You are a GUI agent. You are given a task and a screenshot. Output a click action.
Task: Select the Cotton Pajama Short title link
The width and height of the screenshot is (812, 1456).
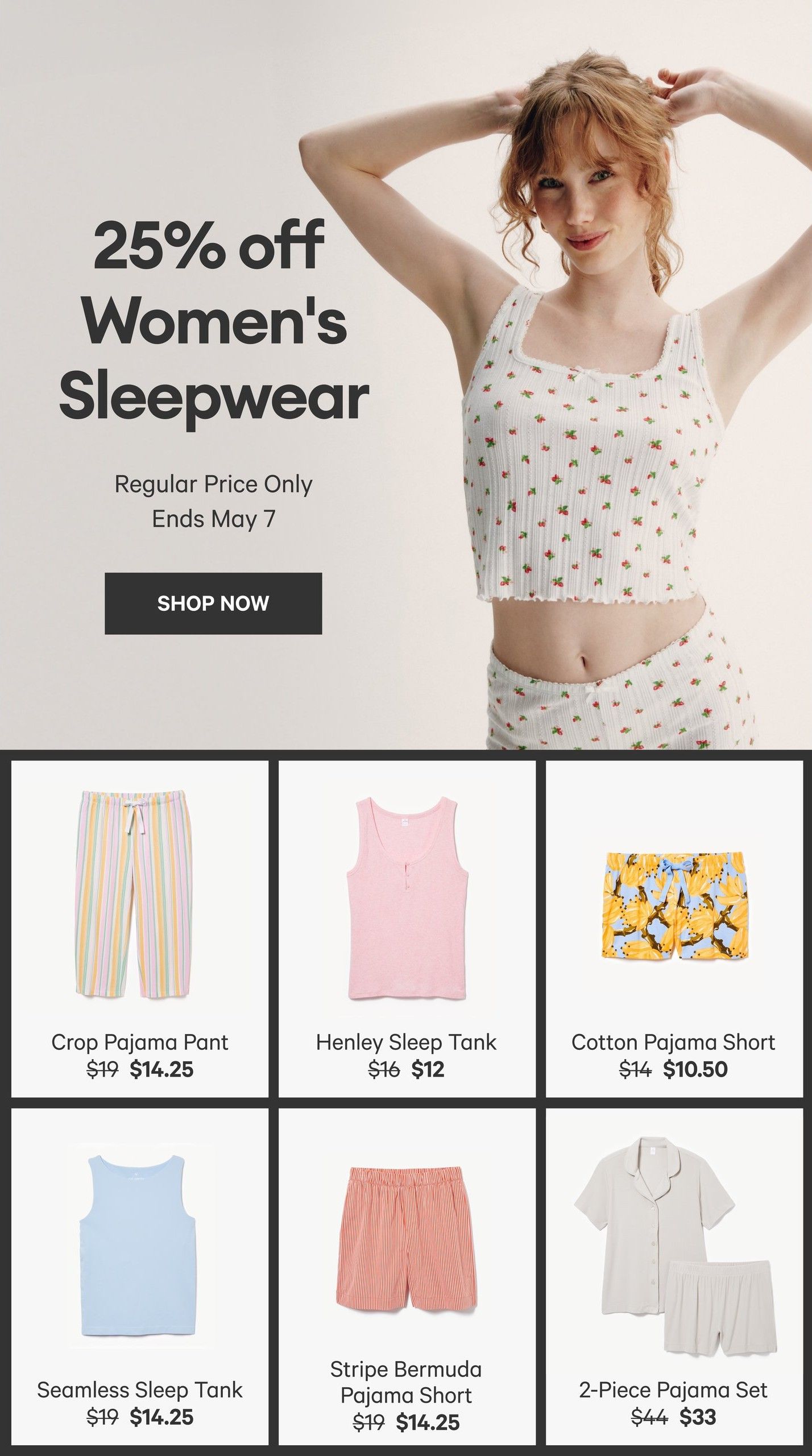(673, 1043)
